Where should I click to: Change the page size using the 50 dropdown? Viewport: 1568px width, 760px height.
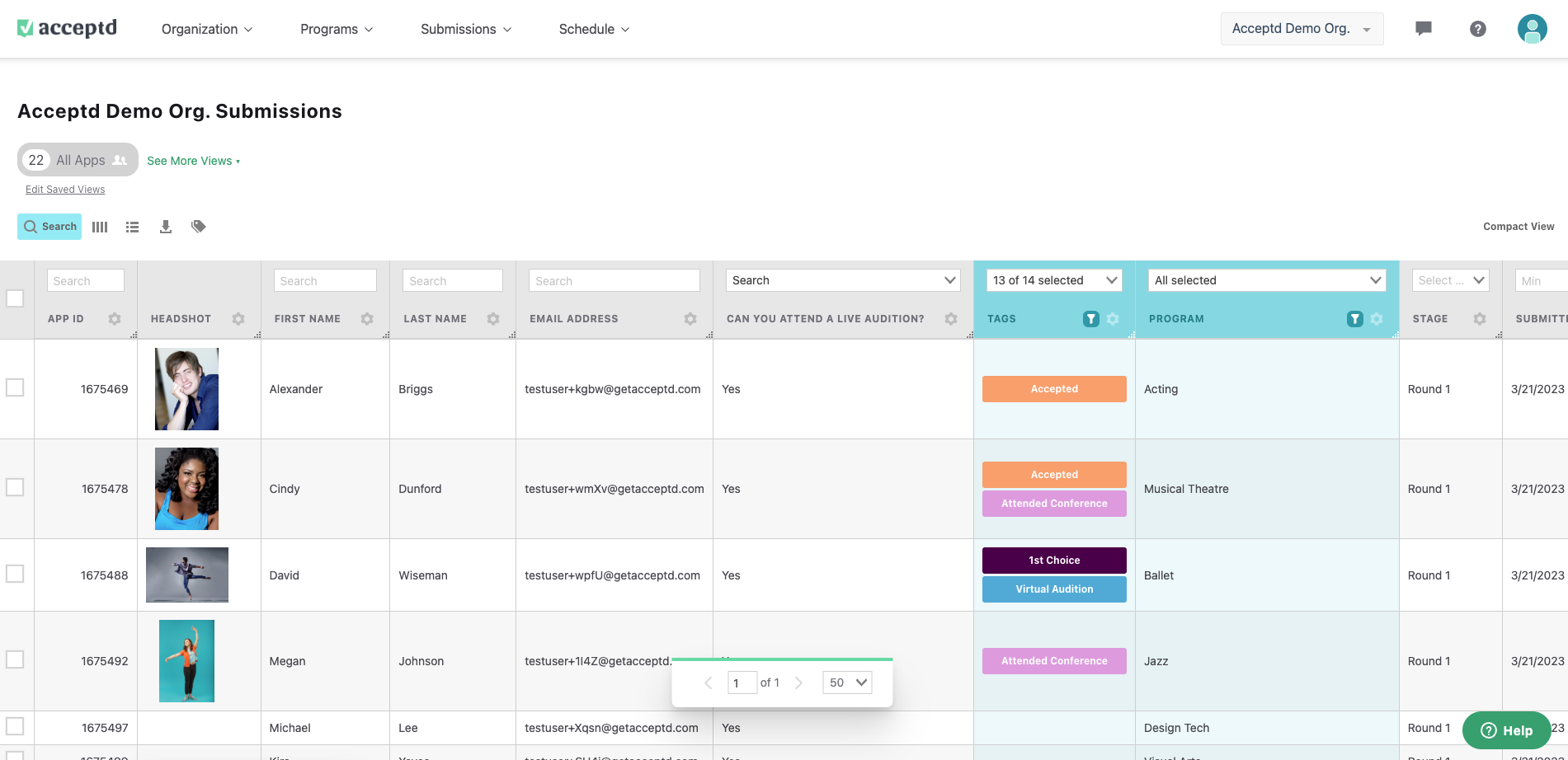846,683
